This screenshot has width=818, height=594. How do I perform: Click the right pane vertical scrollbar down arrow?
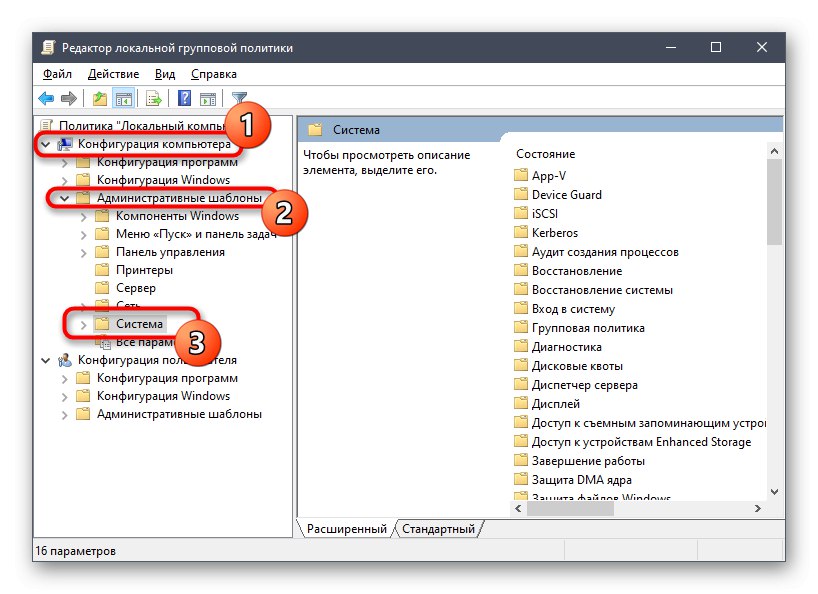[x=775, y=491]
